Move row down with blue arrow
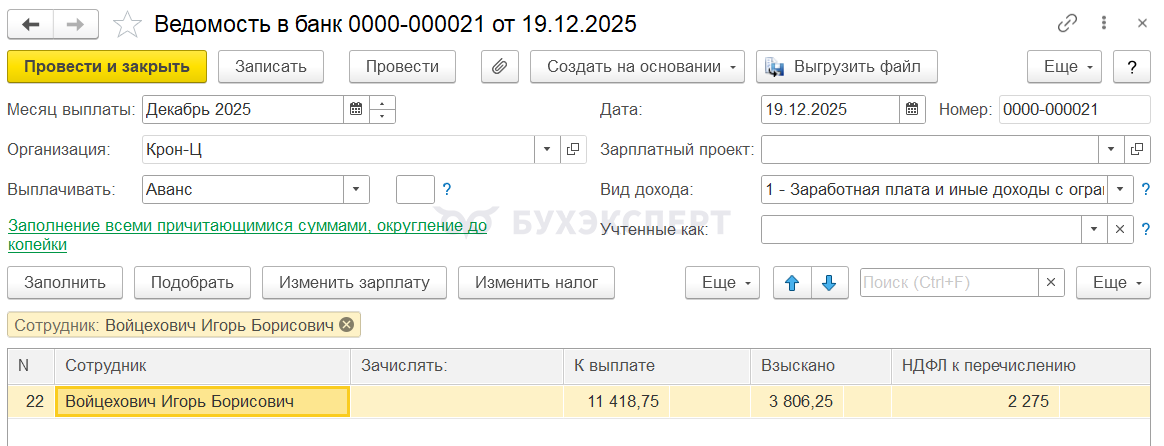1164x446 pixels. tap(829, 283)
